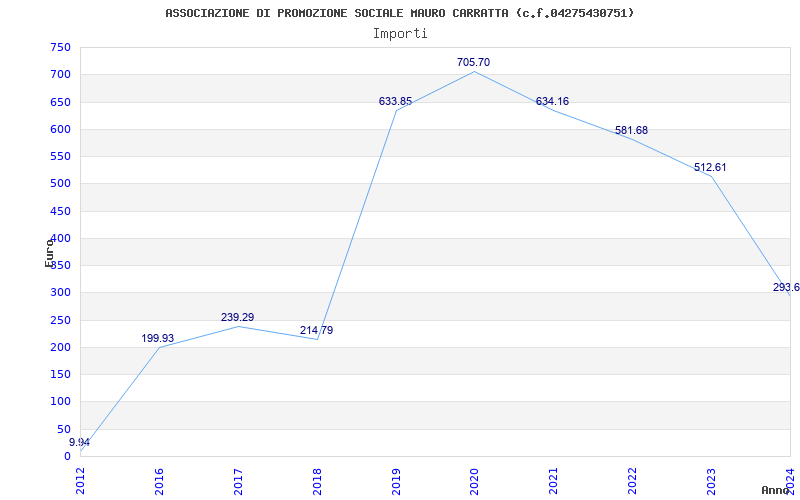Click the 239.29 data label

(237, 317)
